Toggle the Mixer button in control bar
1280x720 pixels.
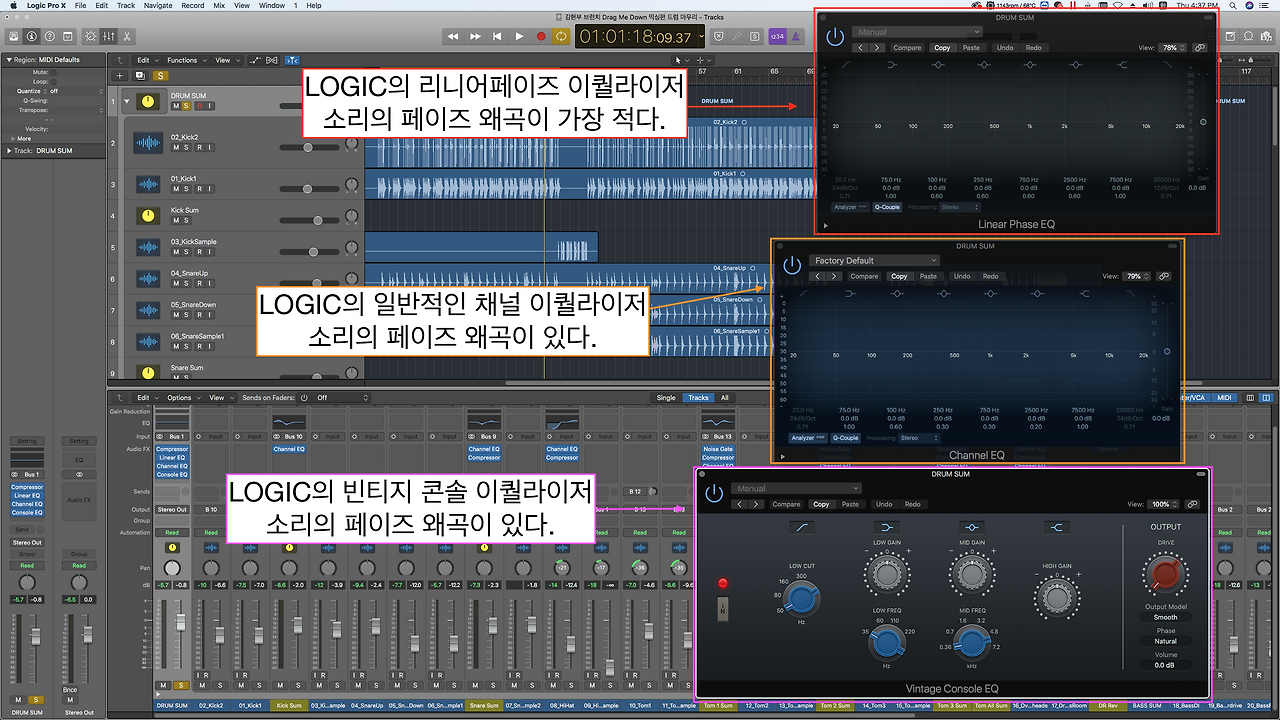pyautogui.click(x=109, y=36)
